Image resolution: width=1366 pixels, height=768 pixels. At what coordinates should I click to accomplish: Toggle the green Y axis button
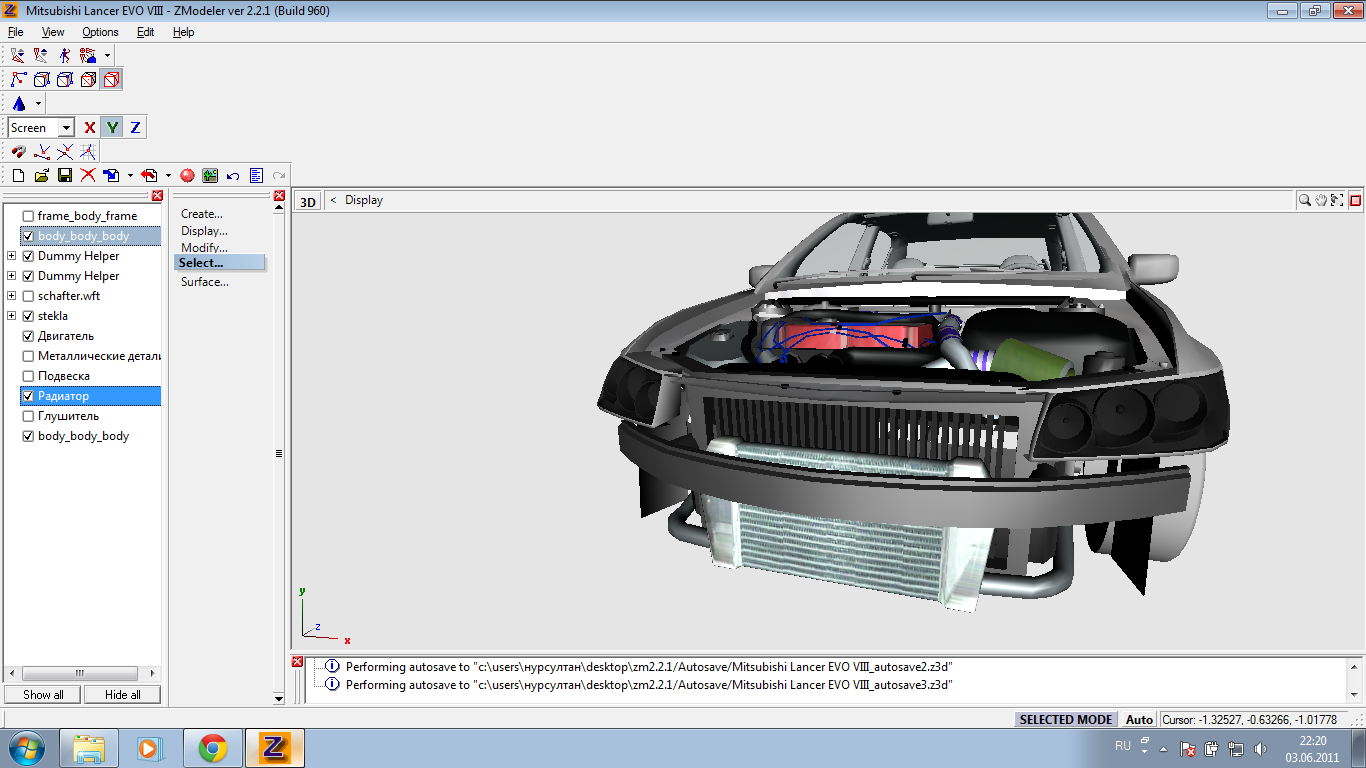coord(113,127)
